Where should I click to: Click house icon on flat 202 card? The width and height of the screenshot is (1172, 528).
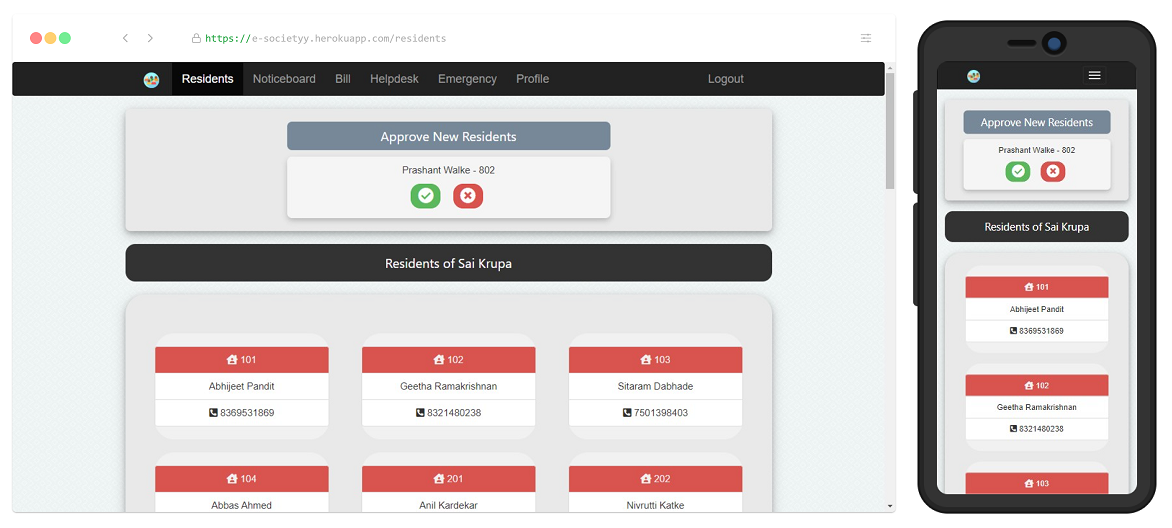coord(646,479)
